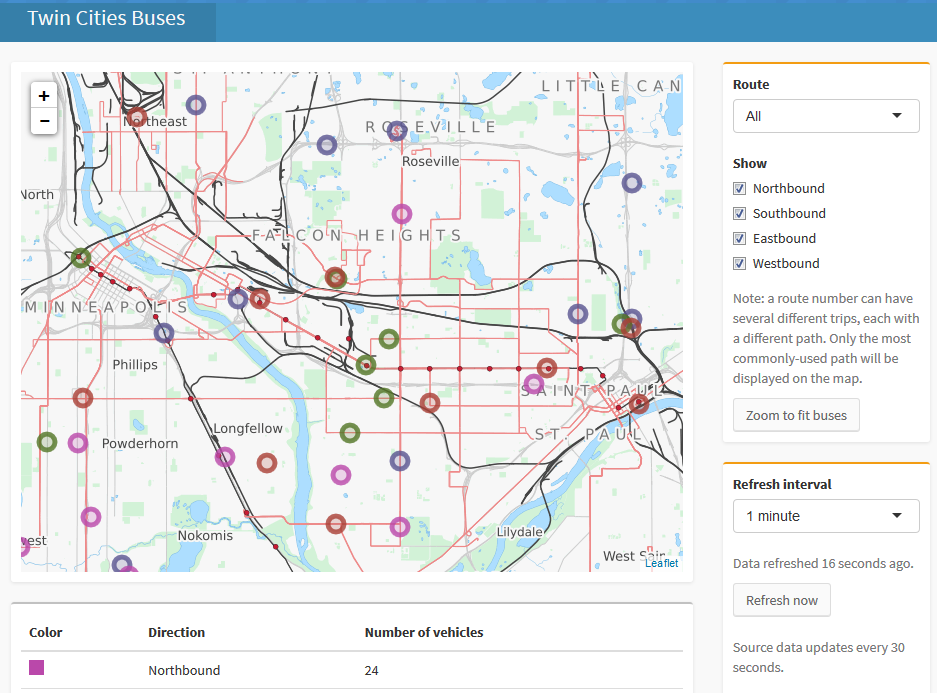The height and width of the screenshot is (693, 937).
Task: Select the red bus marker on Northeast label
Action: 137,118
